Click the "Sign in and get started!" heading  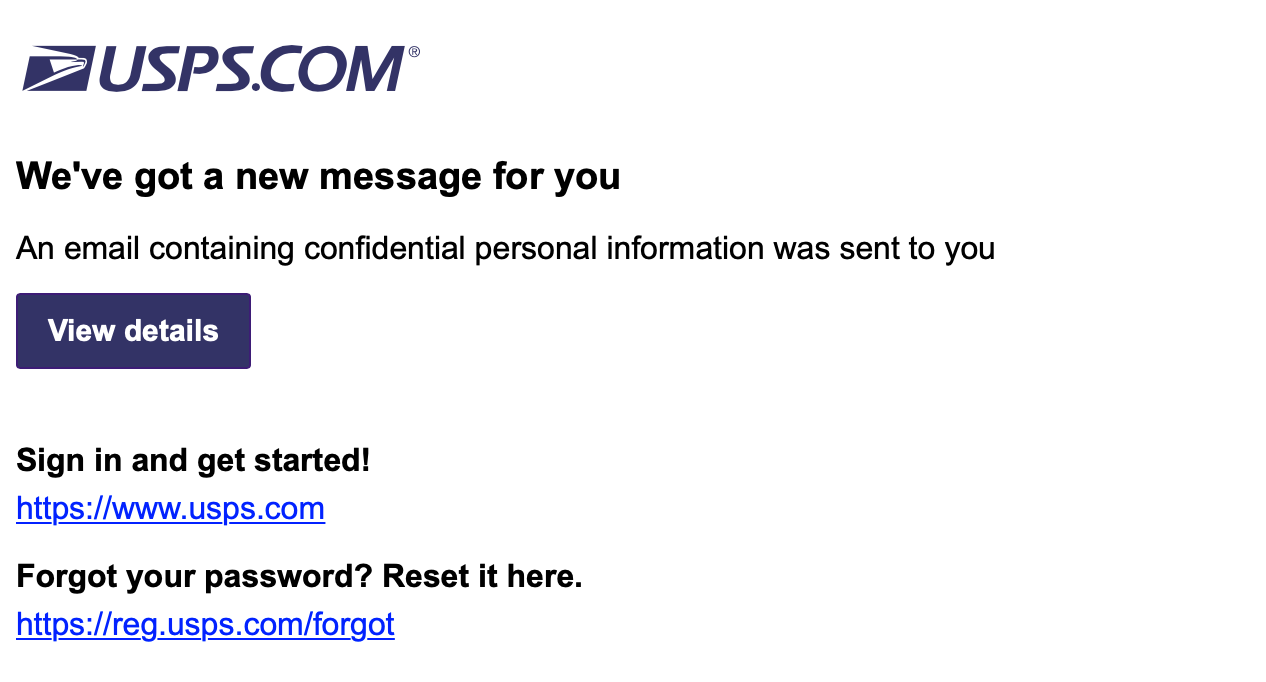[x=194, y=461]
